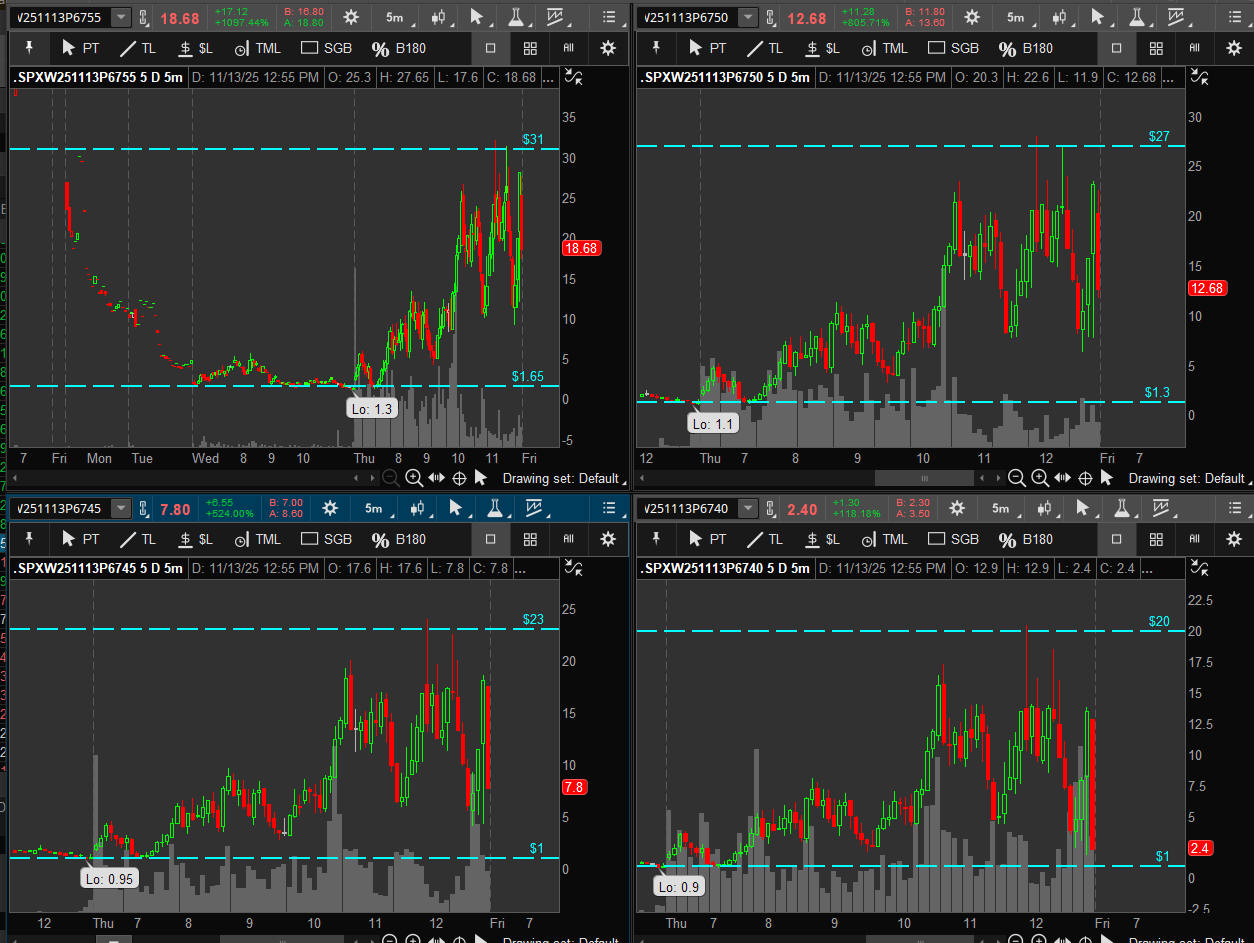Click the crosshair pan icon below P6750 chart
1254x943 pixels.
click(1085, 478)
